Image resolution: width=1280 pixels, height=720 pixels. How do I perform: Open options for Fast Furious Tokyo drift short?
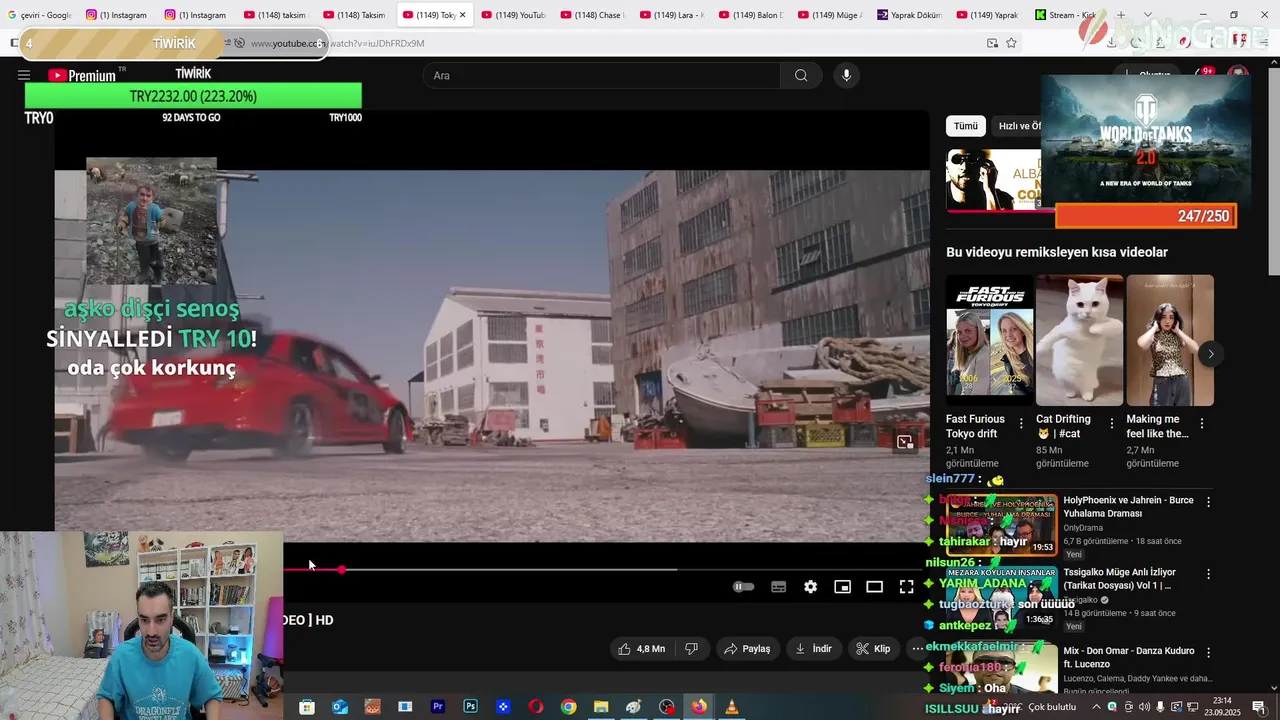(x=1021, y=424)
